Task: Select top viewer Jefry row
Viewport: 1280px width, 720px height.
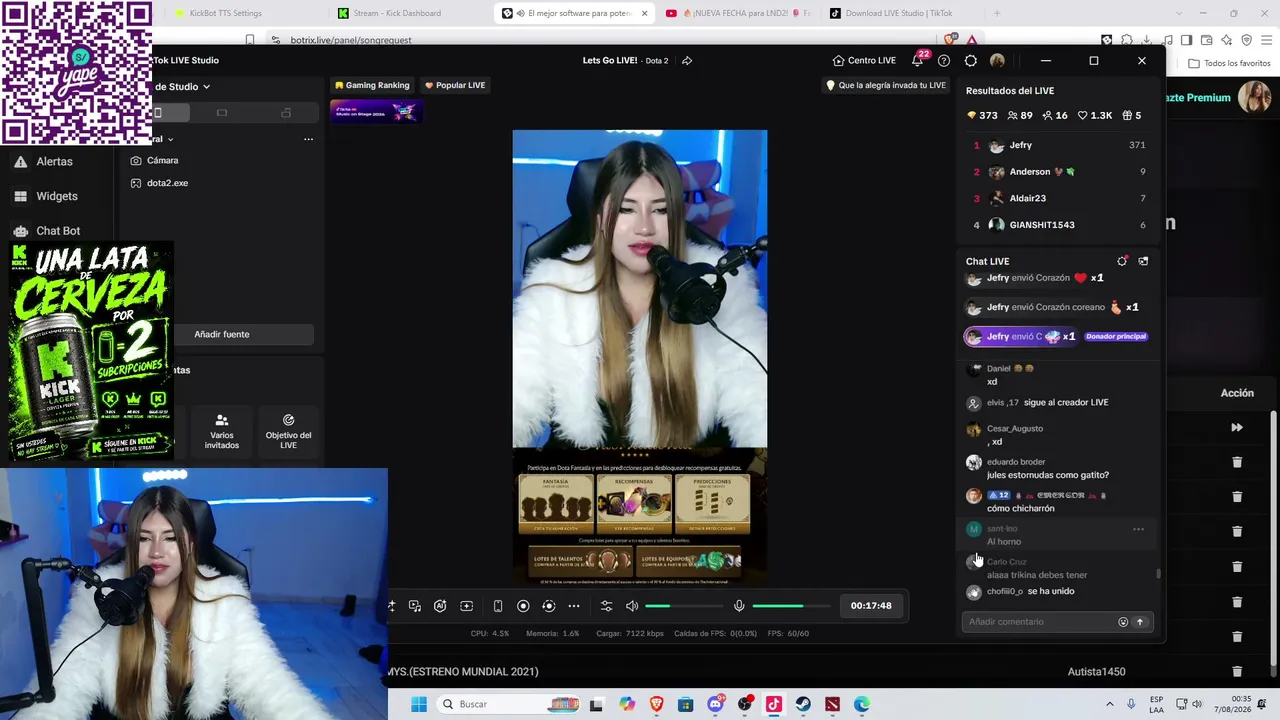Action: tap(1060, 145)
